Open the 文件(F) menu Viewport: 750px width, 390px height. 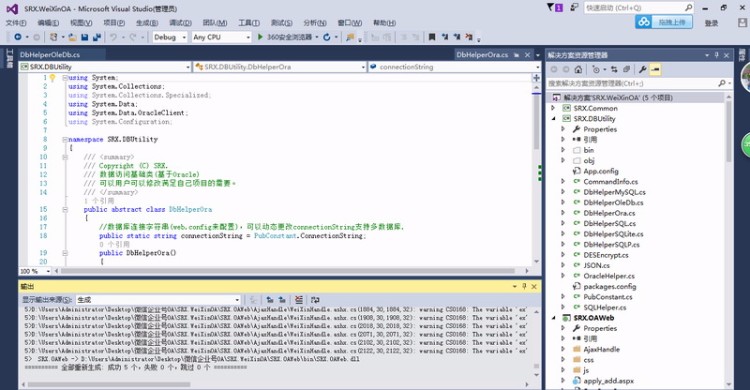(x=16, y=22)
